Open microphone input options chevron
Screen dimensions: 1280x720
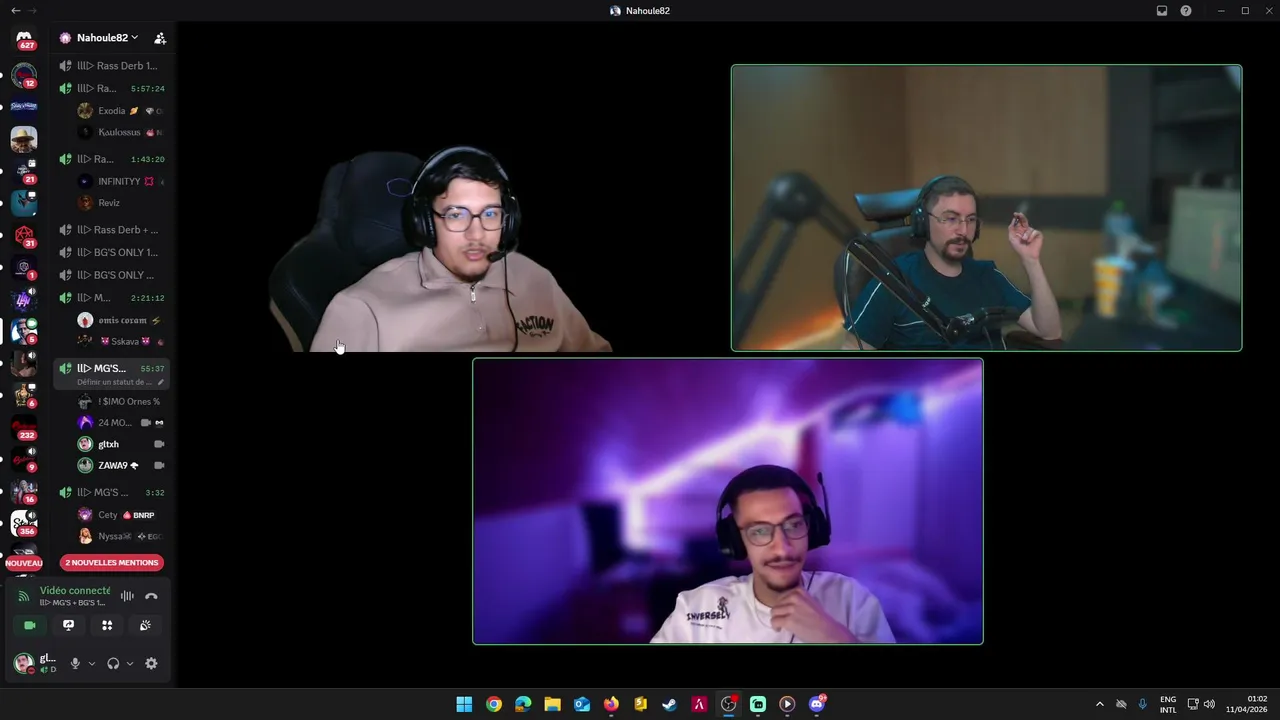(x=92, y=663)
